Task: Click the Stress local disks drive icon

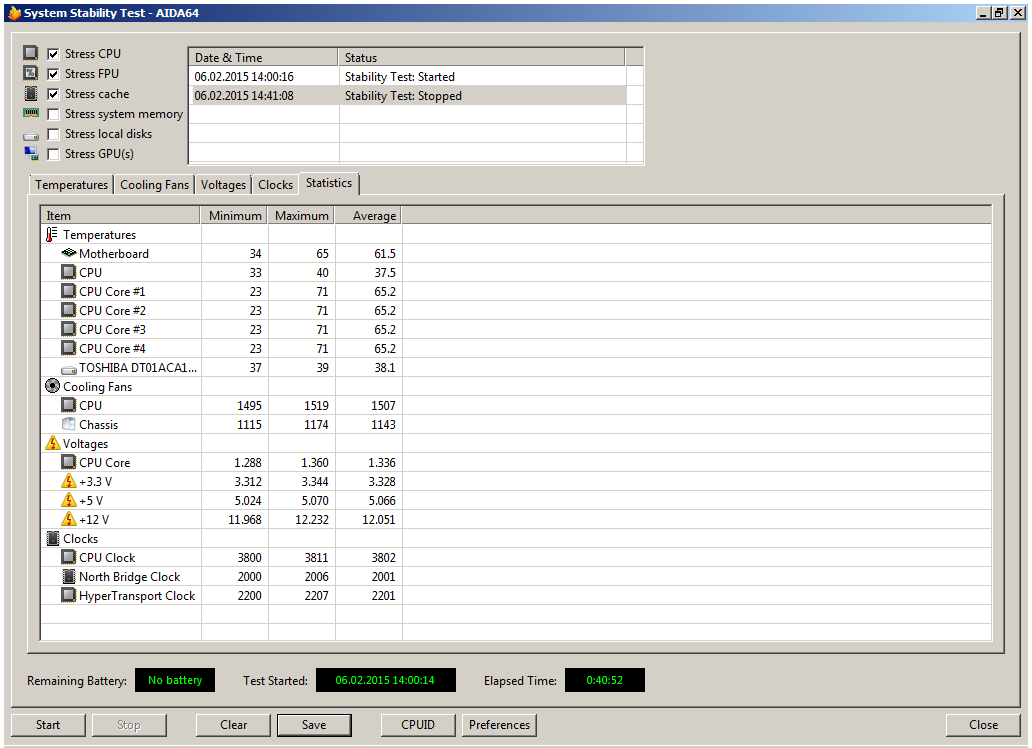Action: pyautogui.click(x=30, y=136)
